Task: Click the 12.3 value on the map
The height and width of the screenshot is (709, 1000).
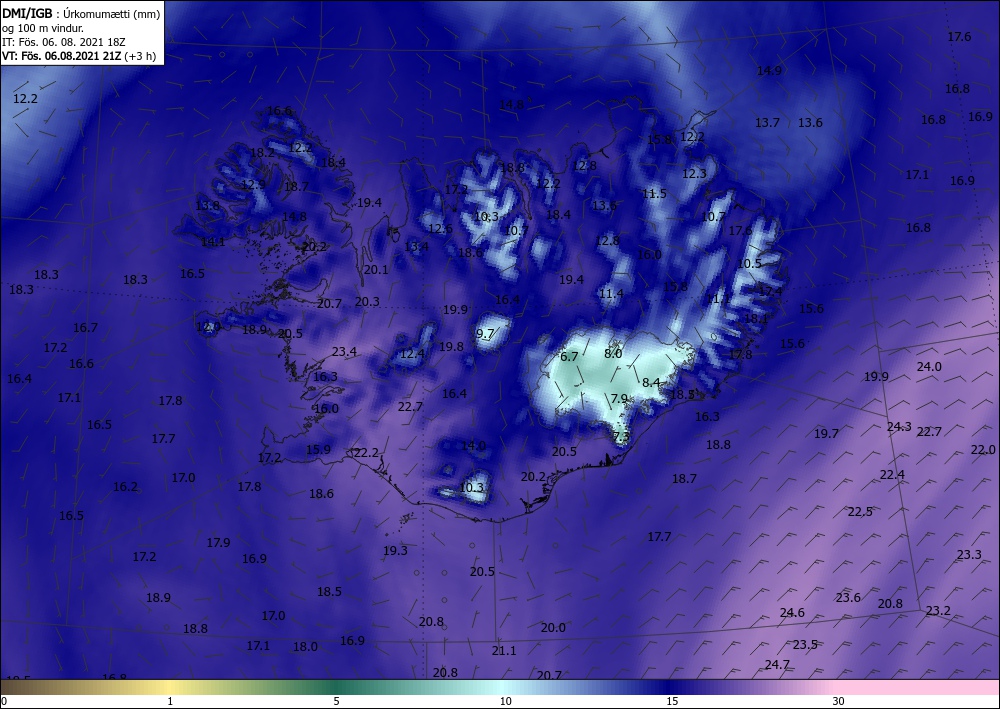Action: [695, 173]
